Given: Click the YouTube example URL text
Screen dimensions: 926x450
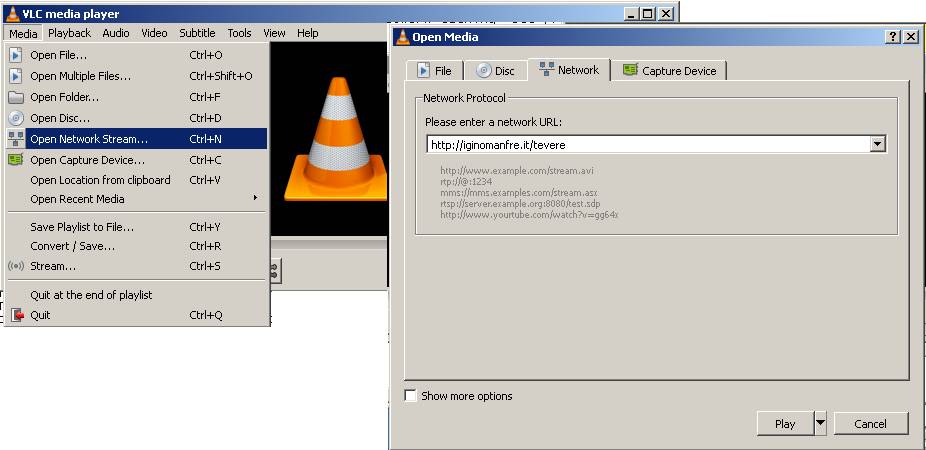Looking at the screenshot, I should 529,215.
